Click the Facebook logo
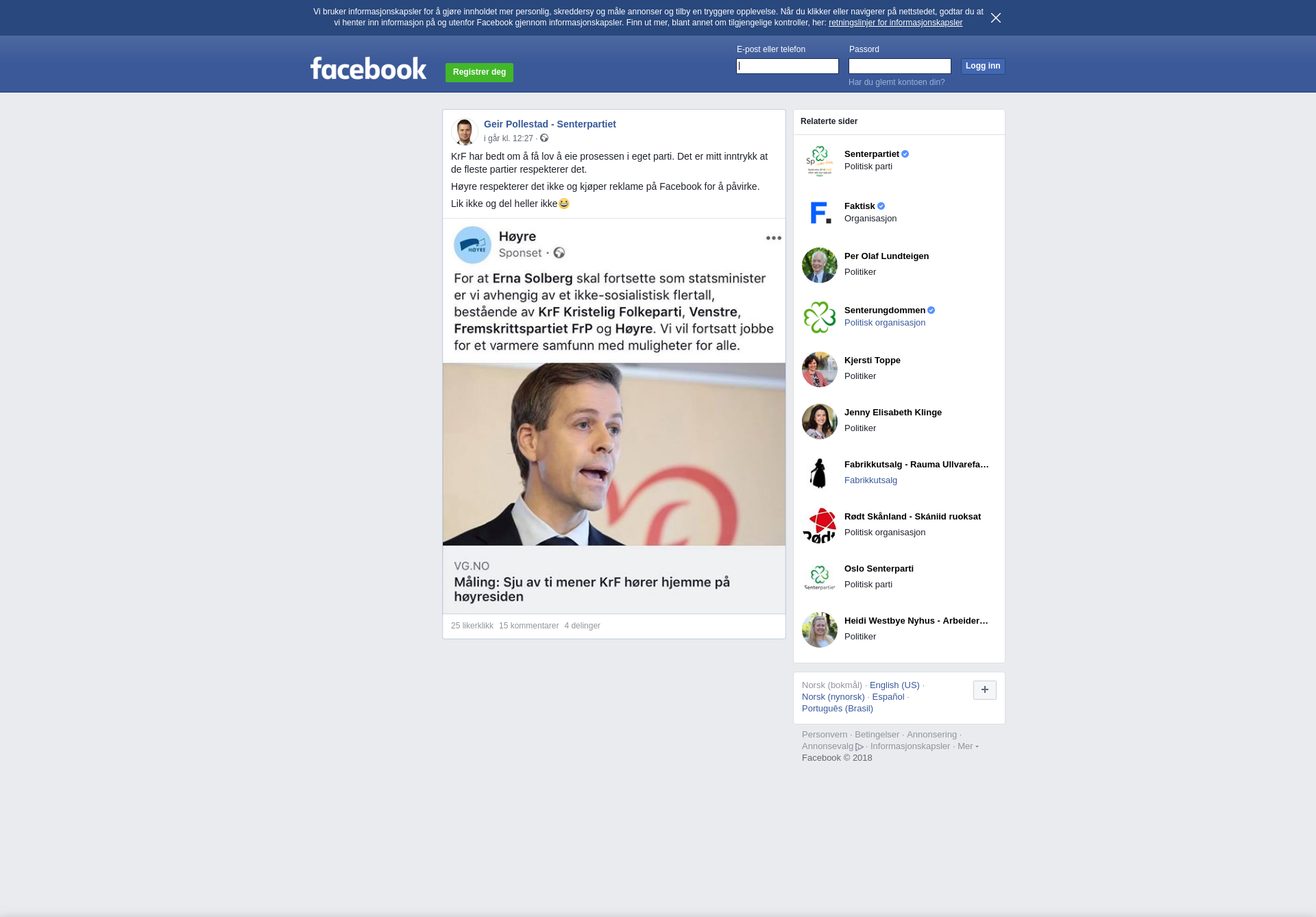The image size is (1316, 917). click(368, 68)
